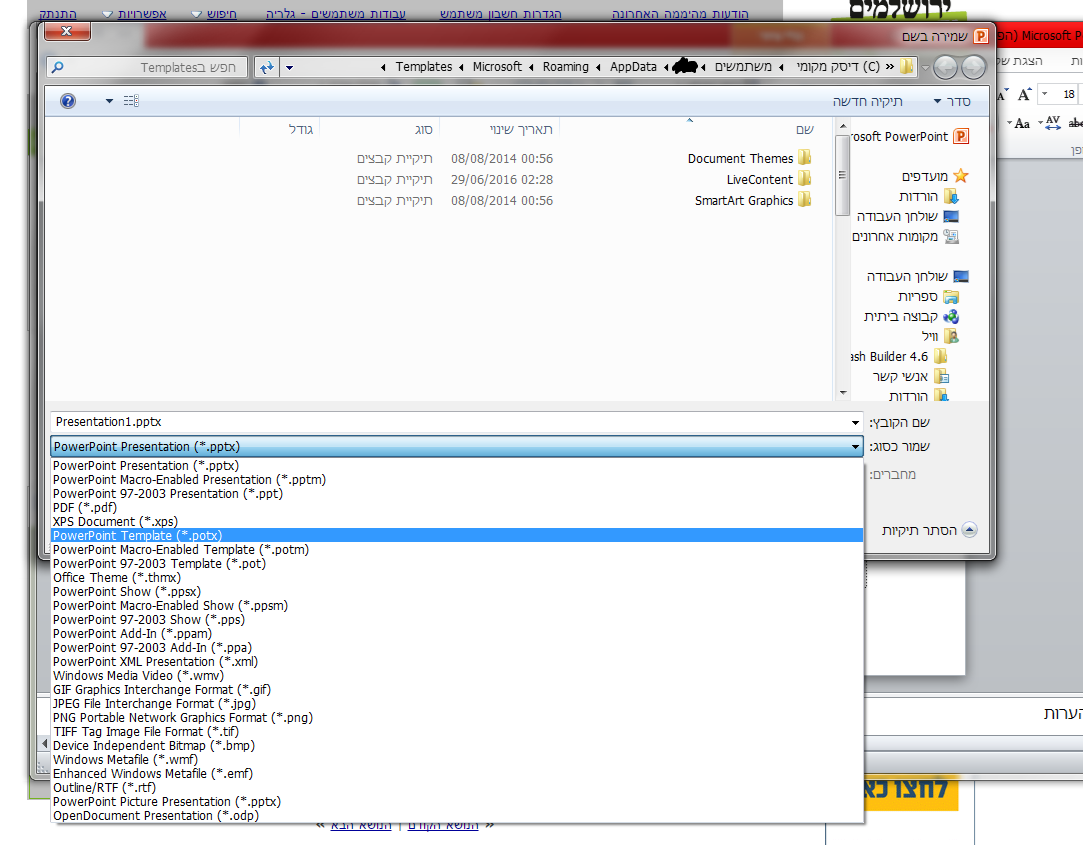Click the homegroup icon קבוצה ביתית
Image resolution: width=1083 pixels, height=845 pixels.
click(951, 316)
